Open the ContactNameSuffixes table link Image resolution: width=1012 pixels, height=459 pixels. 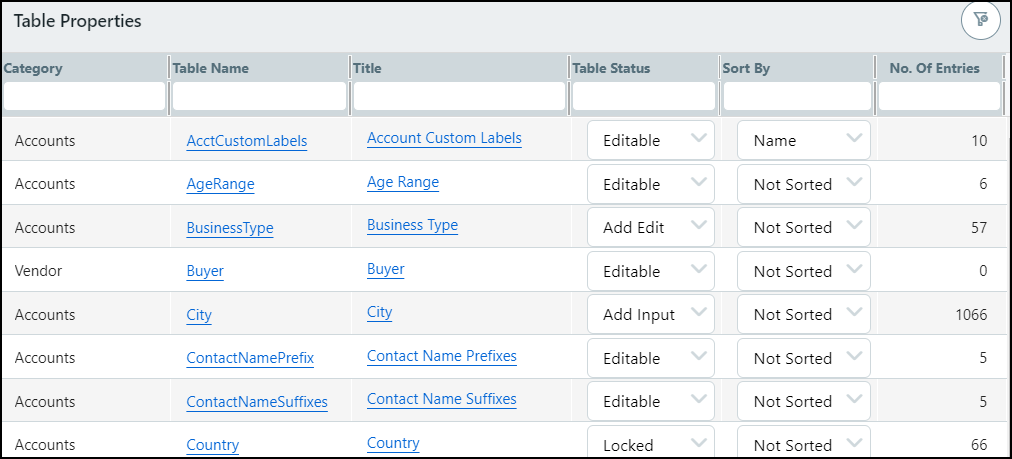pyautogui.click(x=256, y=402)
